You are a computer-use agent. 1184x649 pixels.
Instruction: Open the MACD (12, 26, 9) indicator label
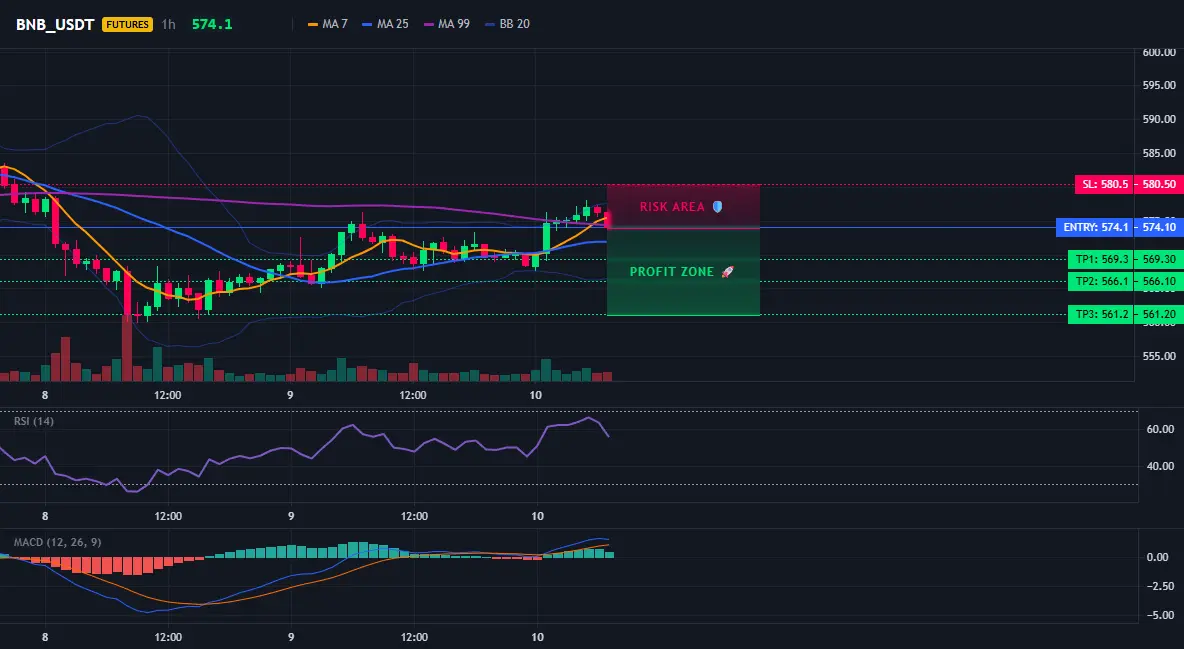[57, 542]
